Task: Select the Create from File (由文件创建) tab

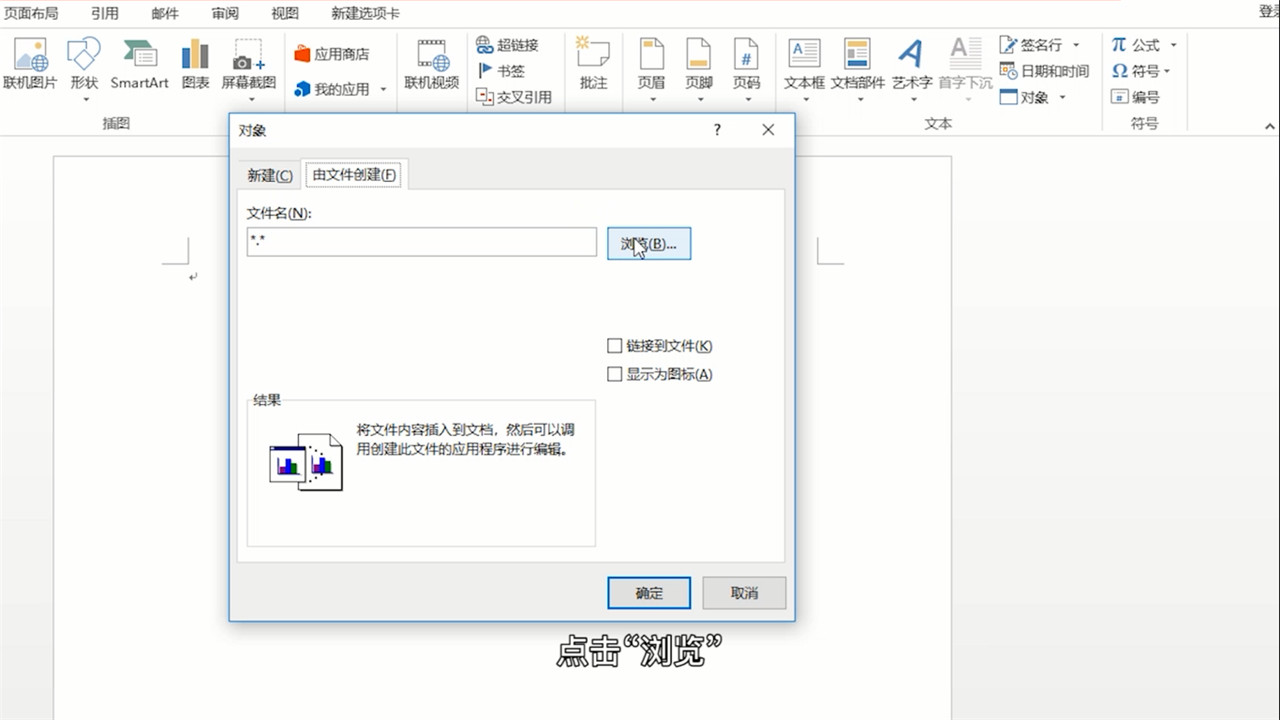Action: click(355, 174)
